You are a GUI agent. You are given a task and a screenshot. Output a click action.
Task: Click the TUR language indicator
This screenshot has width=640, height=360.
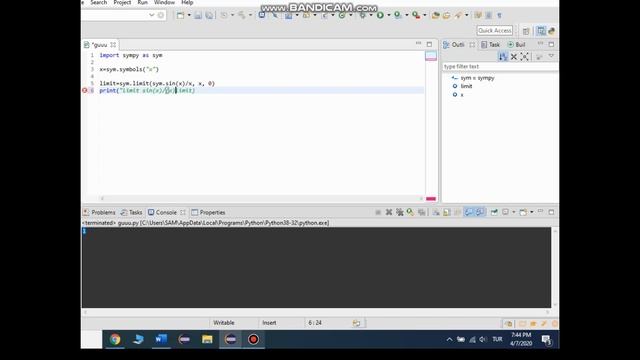tap(497, 339)
